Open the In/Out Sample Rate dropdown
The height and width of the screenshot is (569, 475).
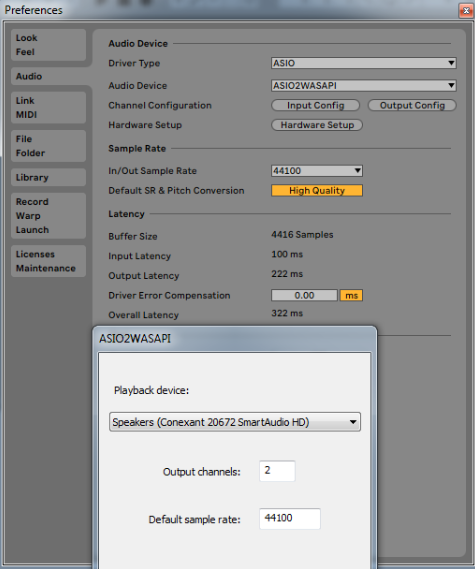tap(317, 171)
